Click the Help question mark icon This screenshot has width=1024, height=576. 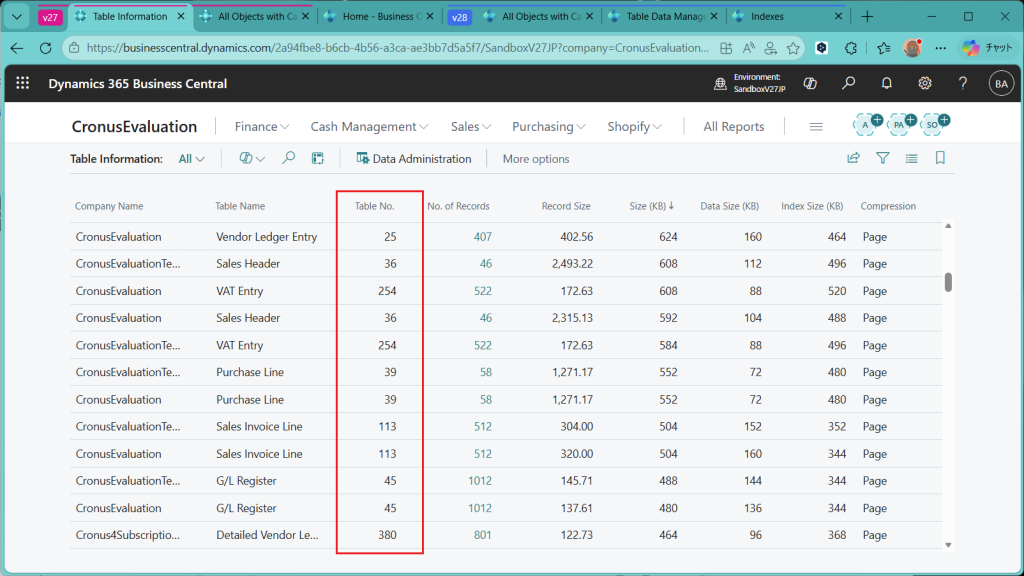click(963, 84)
